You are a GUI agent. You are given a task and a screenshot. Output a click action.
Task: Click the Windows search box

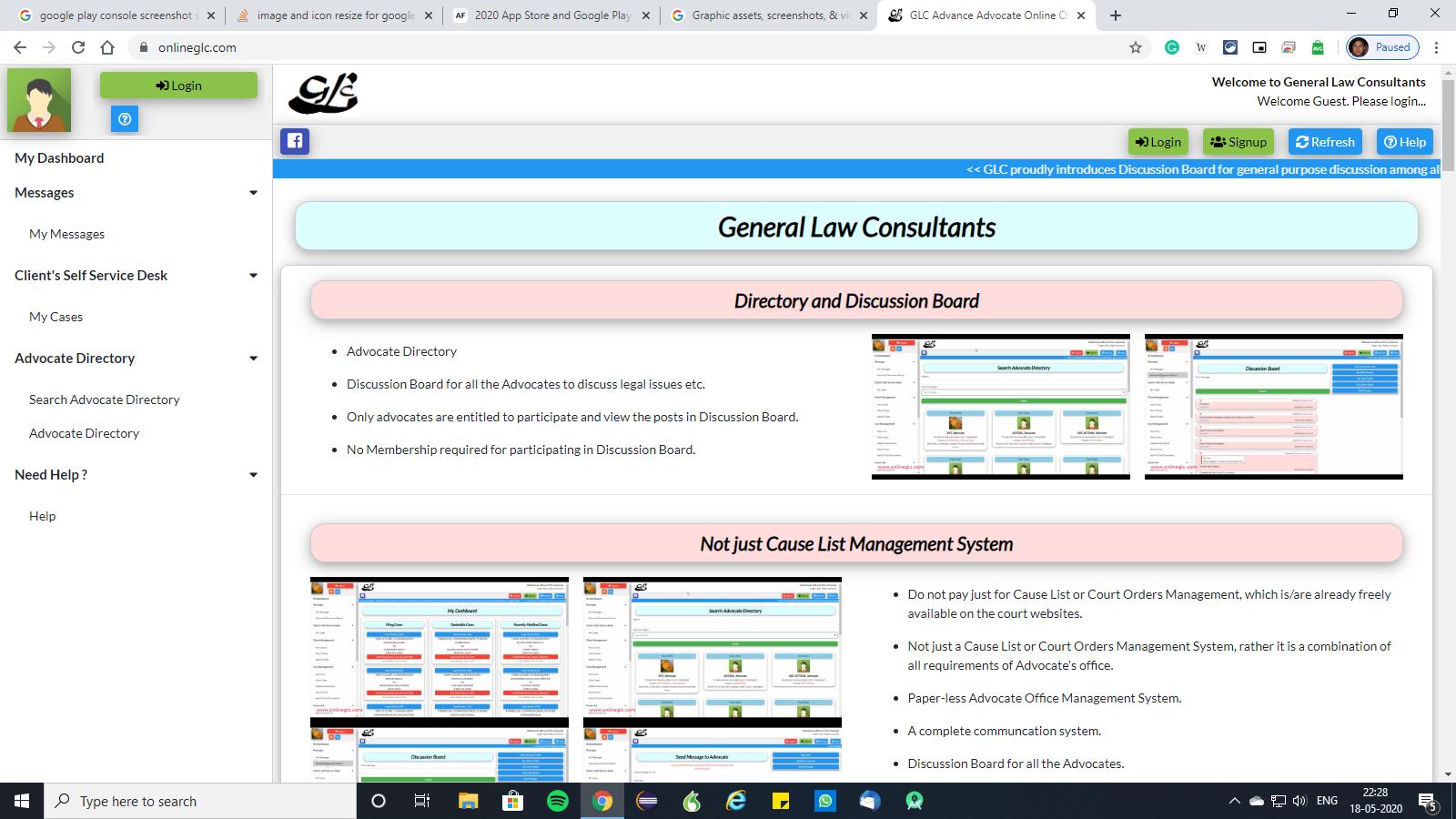pos(200,801)
